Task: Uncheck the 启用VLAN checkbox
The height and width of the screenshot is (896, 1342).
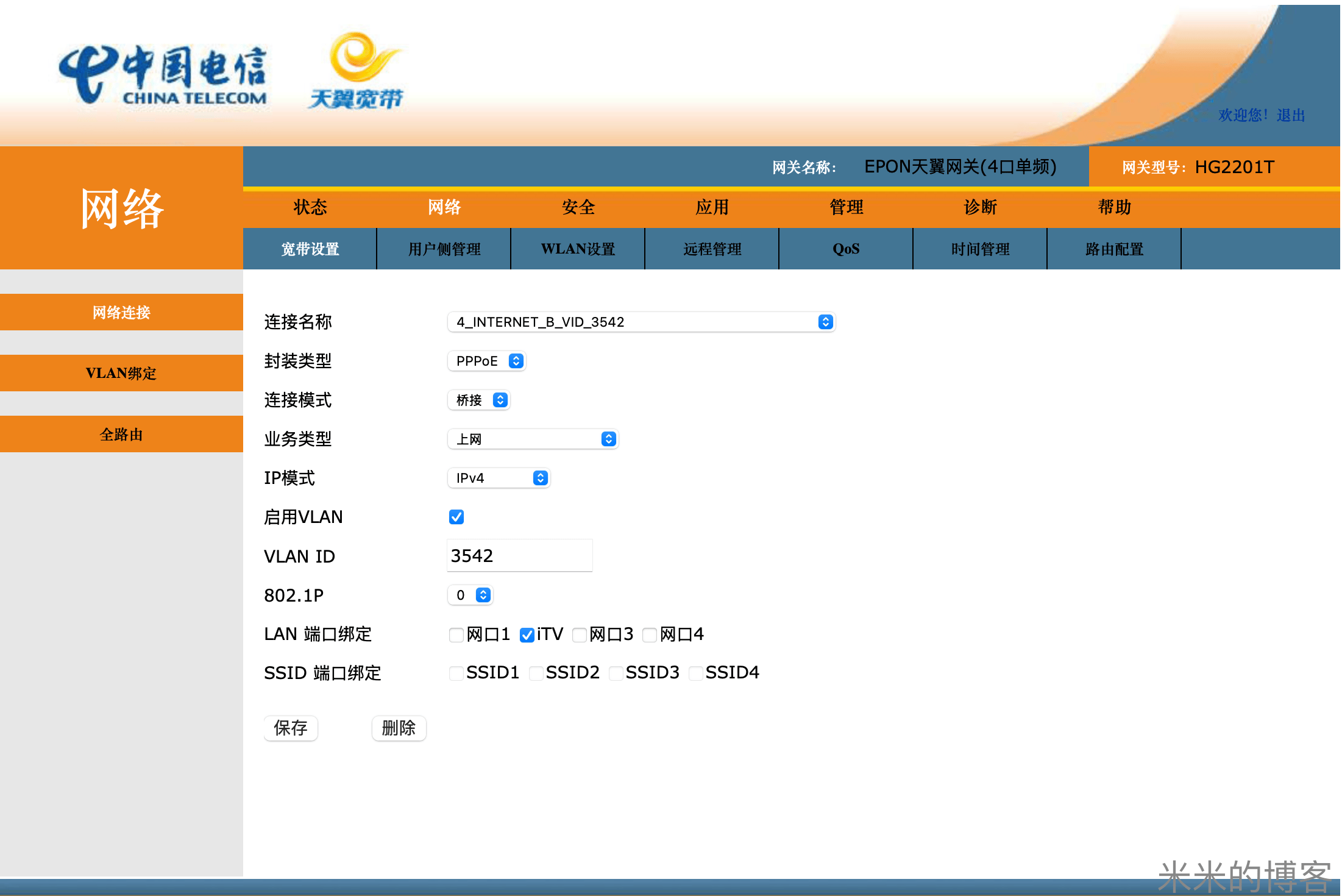Action: click(456, 516)
